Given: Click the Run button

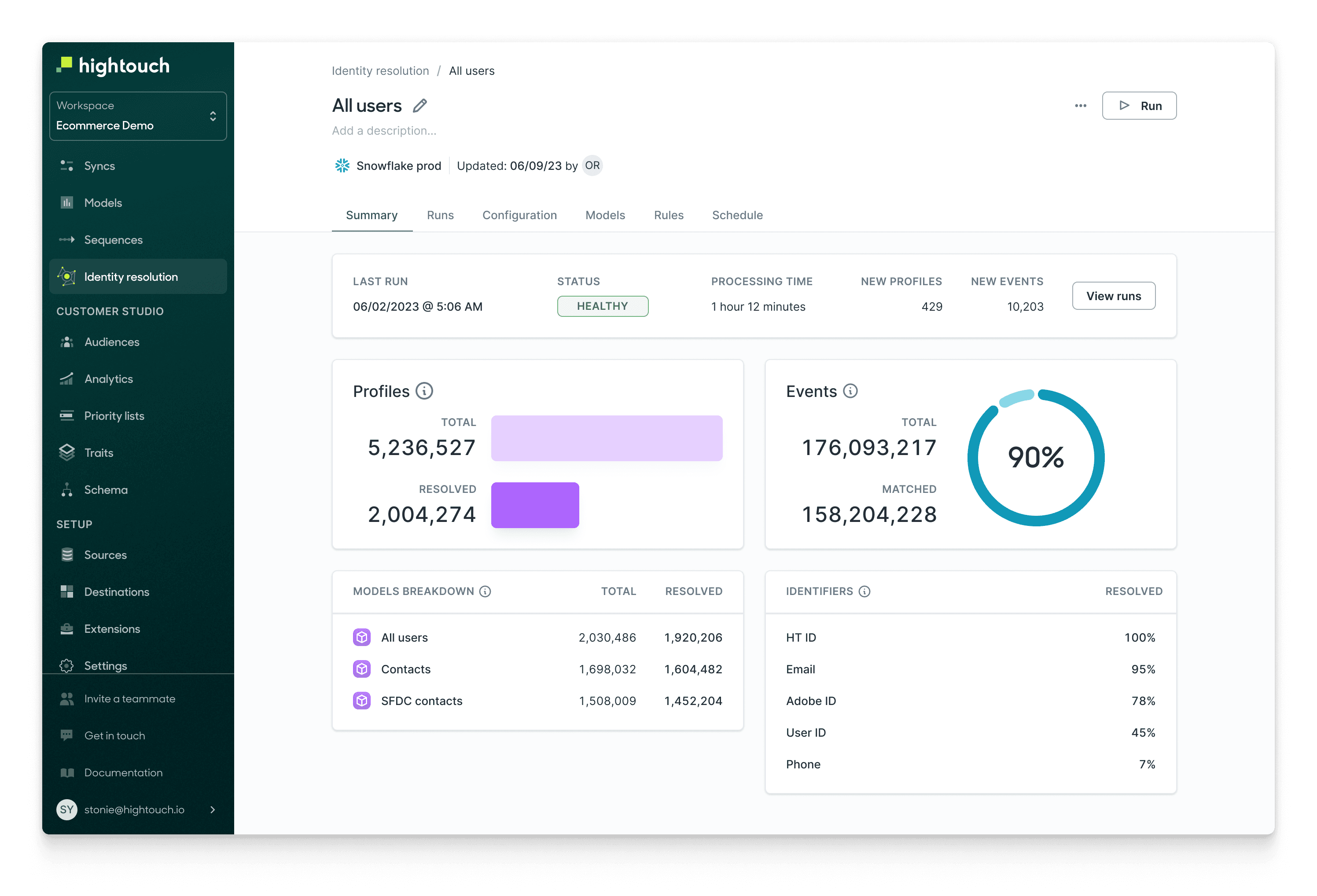Looking at the screenshot, I should tap(1139, 106).
